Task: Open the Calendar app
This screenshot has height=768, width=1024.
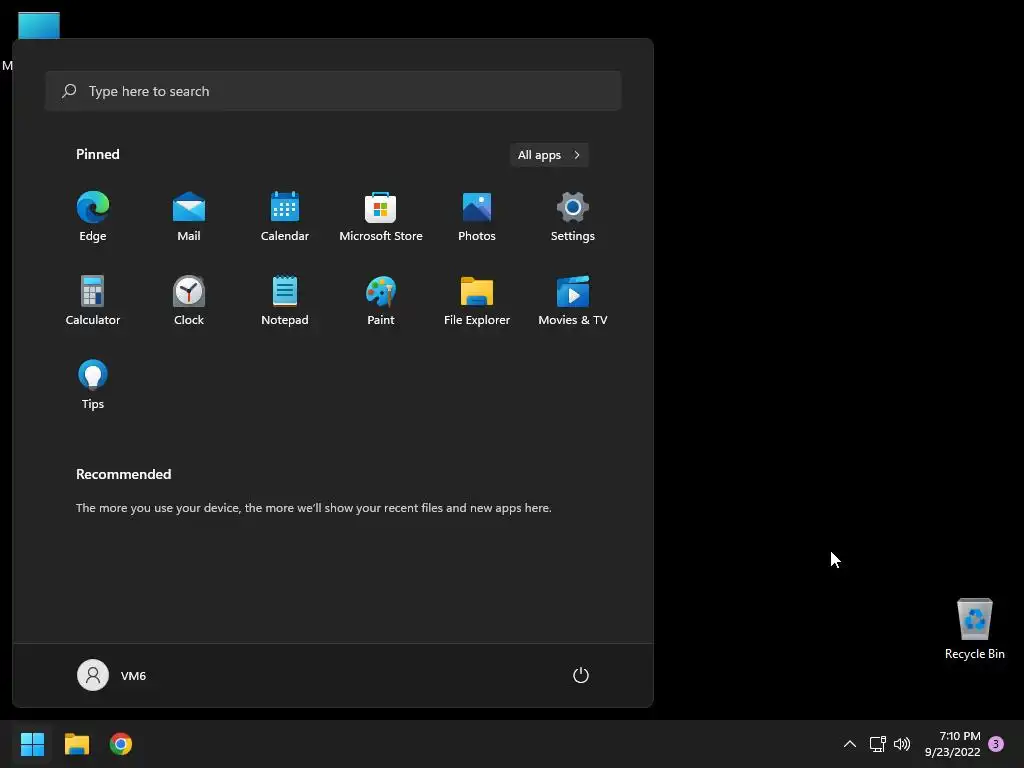Action: tap(285, 217)
